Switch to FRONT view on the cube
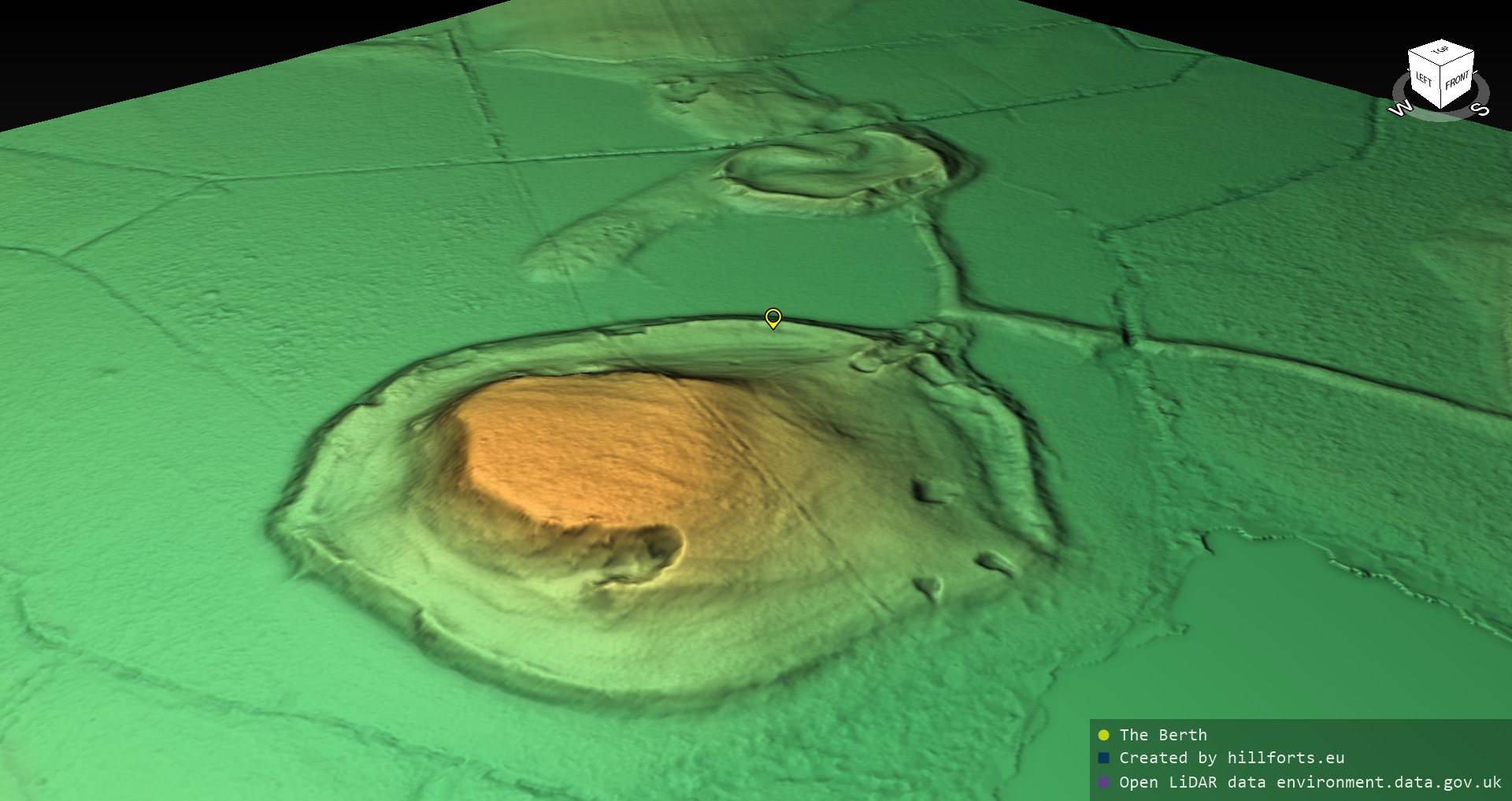The width and height of the screenshot is (1512, 801). (x=1456, y=80)
